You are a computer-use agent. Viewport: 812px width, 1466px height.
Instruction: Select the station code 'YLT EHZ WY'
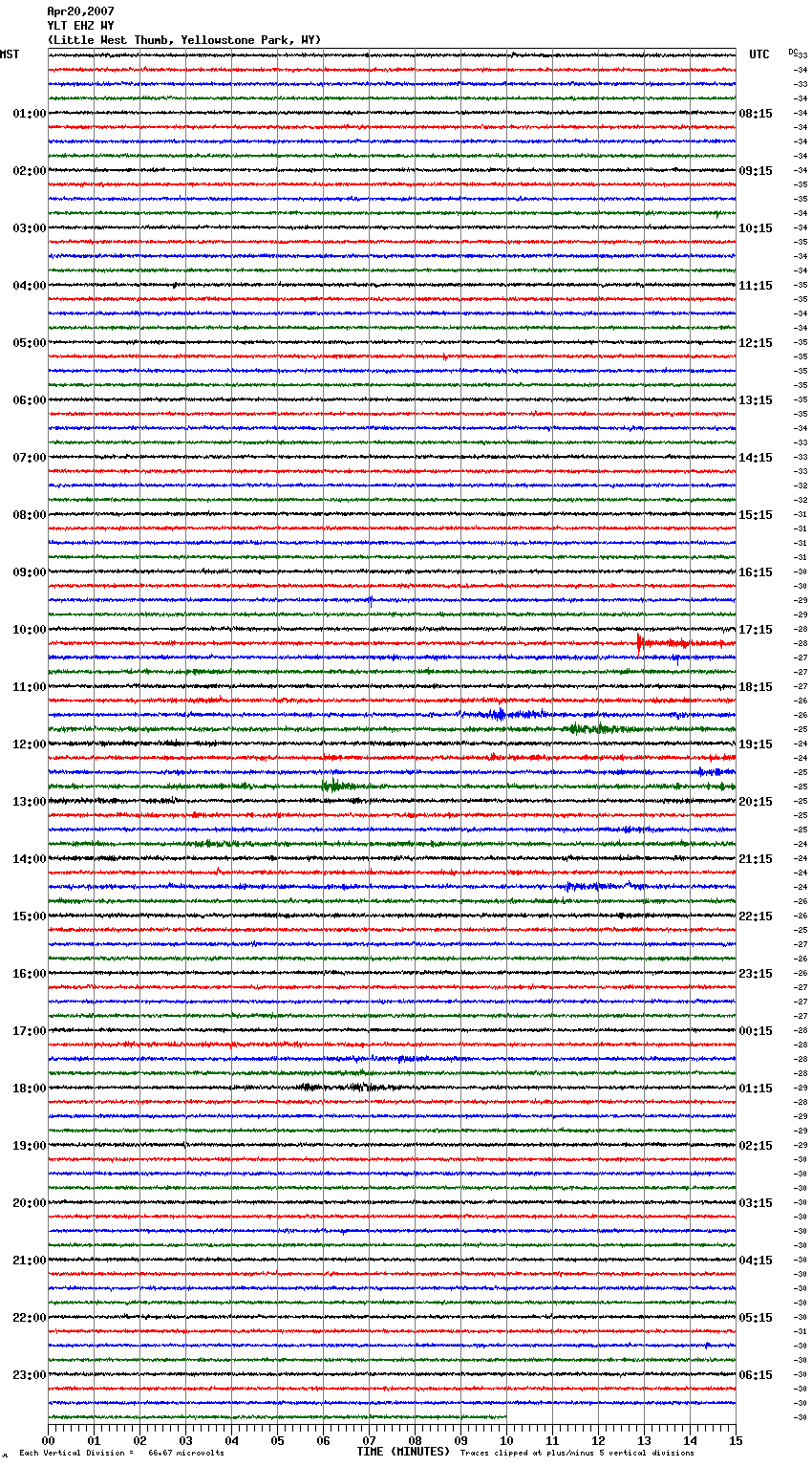coord(80,26)
